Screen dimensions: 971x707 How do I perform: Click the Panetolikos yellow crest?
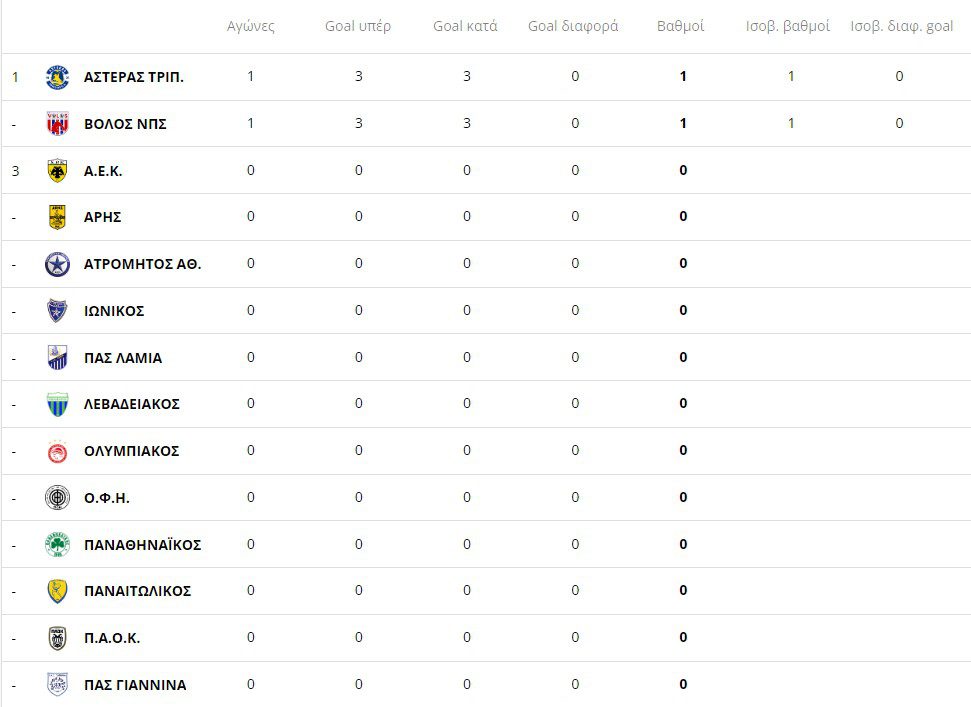point(57,591)
